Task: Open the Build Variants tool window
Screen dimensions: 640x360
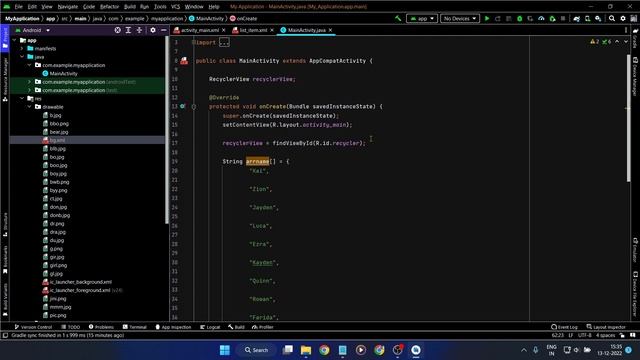Action: [x=5, y=299]
